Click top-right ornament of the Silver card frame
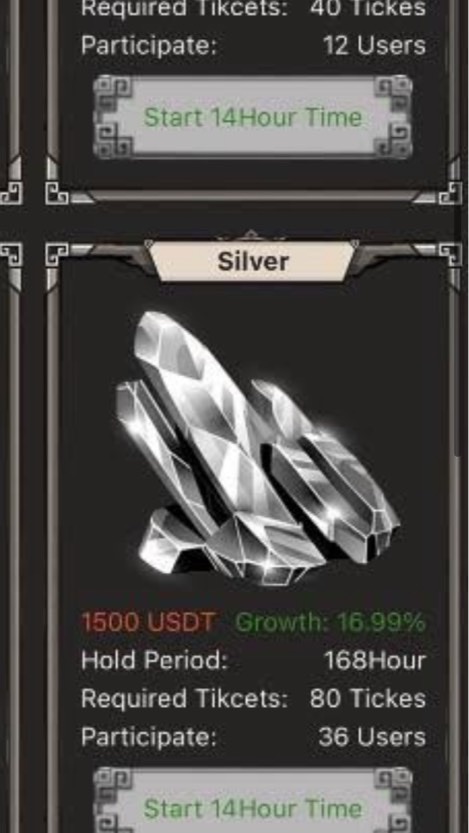Image resolution: width=469 pixels, height=833 pixels. click(450, 254)
